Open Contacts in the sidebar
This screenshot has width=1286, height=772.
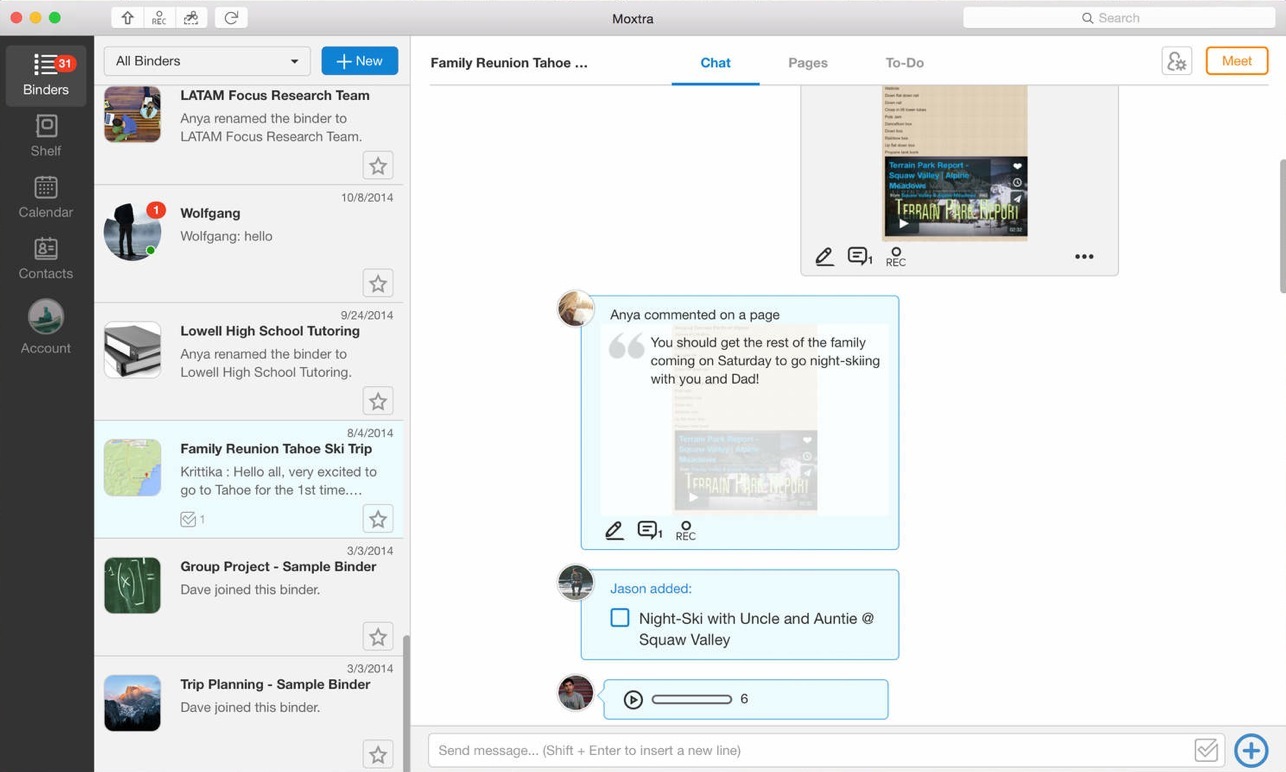[x=46, y=258]
